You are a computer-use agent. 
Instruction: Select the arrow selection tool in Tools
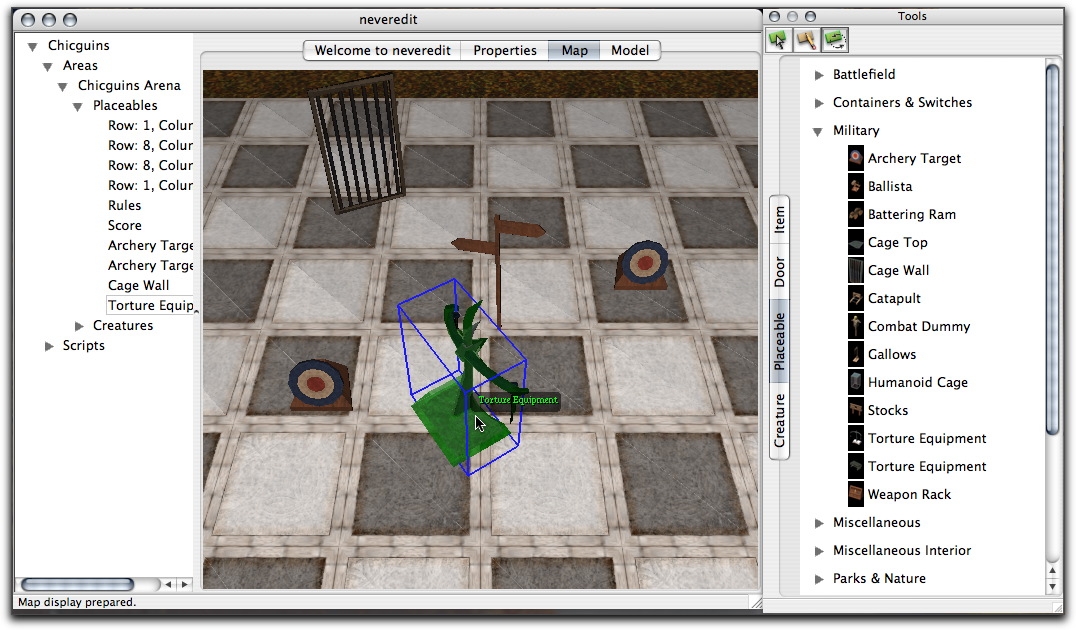(778, 40)
